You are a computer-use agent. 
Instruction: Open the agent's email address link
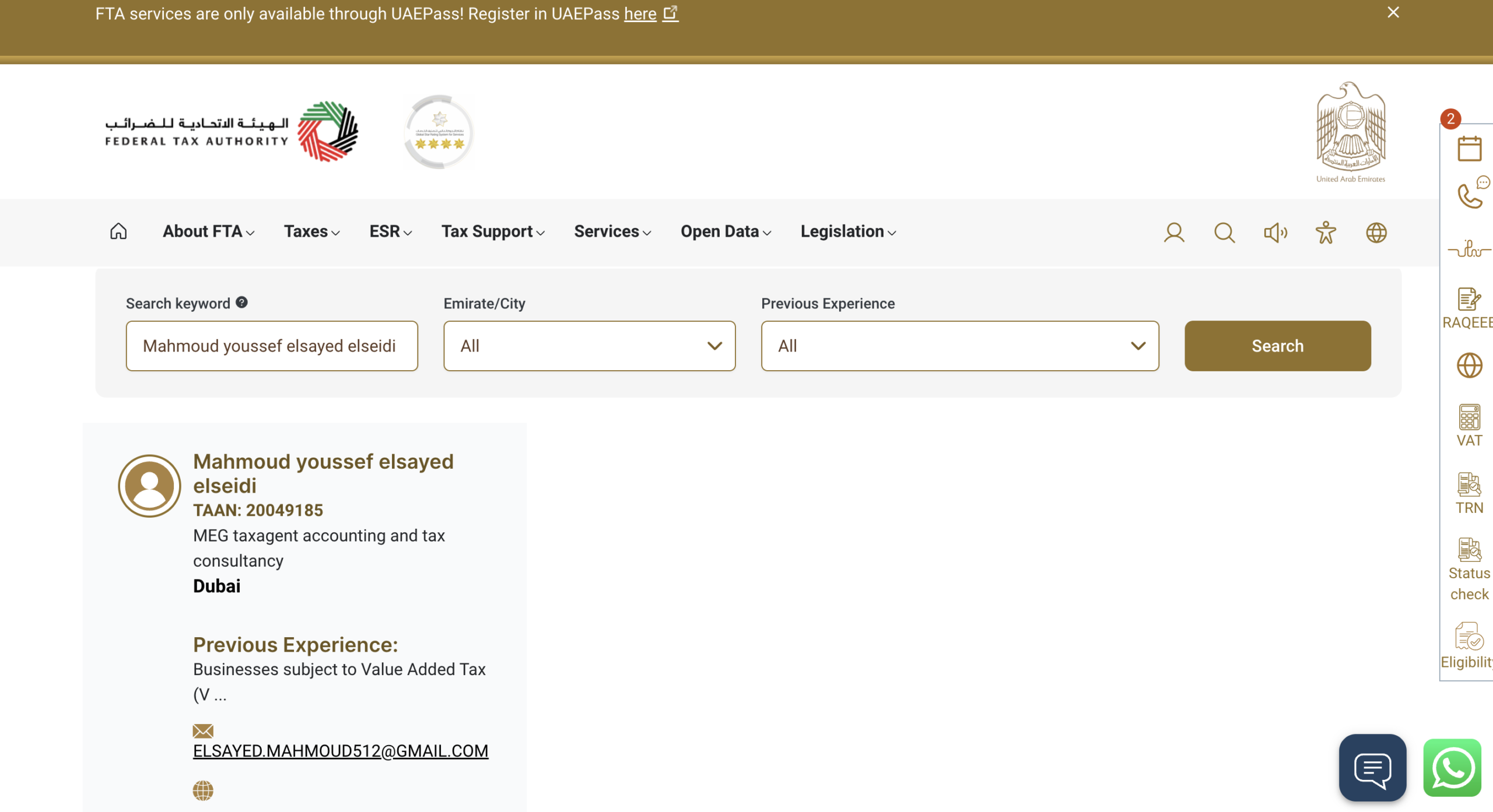[x=341, y=751]
